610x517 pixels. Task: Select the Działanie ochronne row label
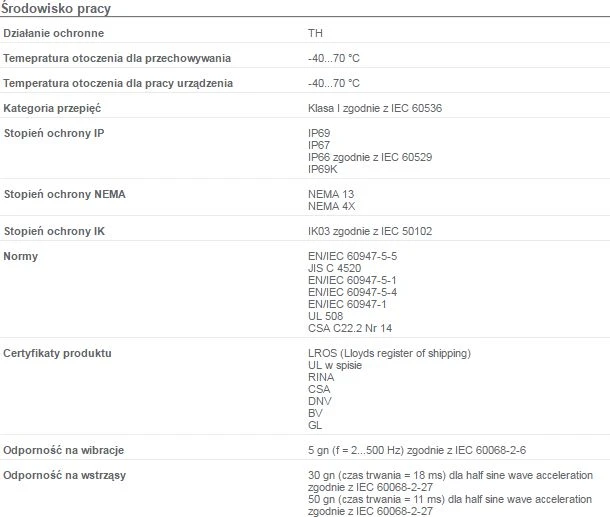click(54, 33)
